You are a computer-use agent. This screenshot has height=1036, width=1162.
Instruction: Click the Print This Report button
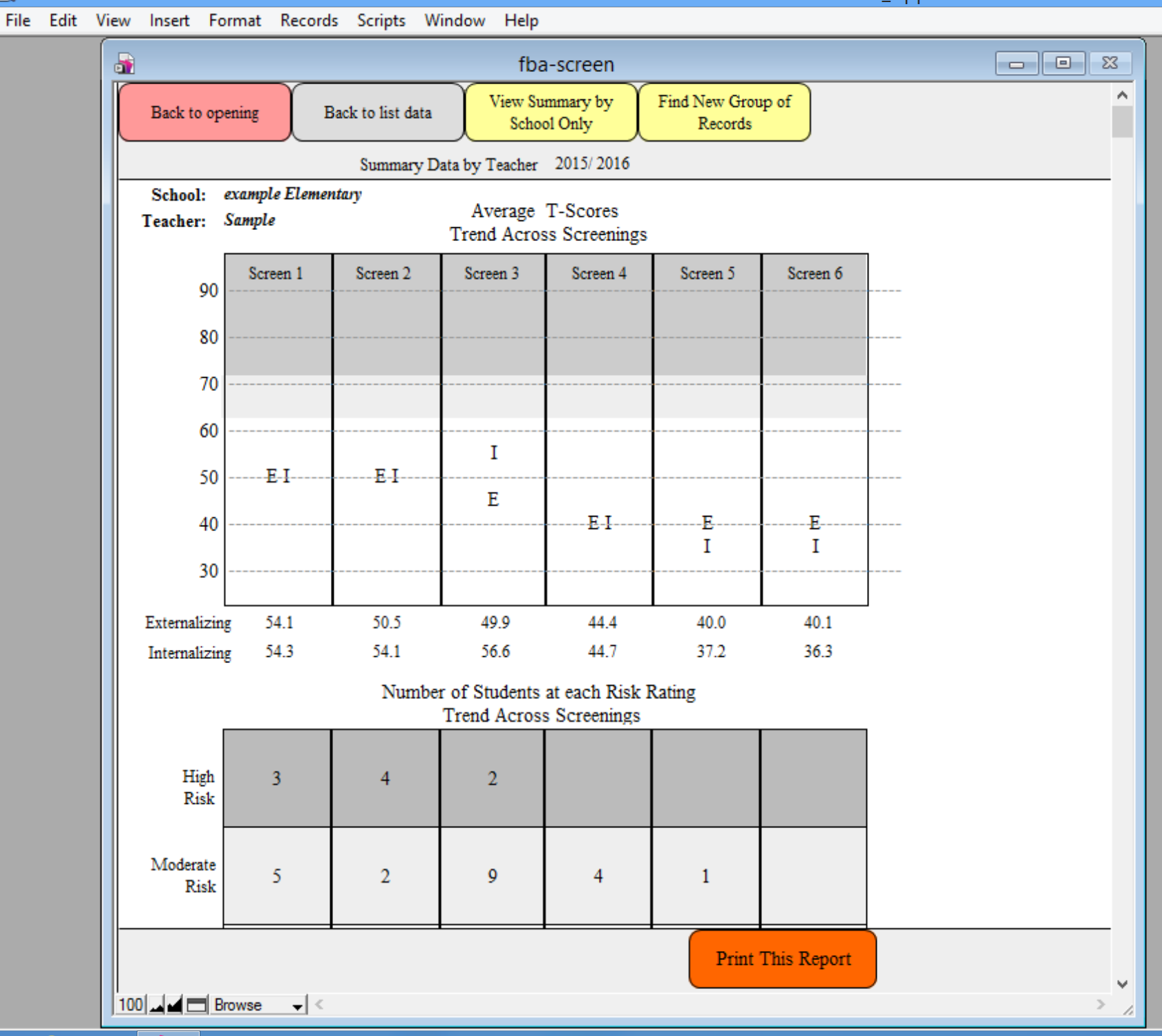(x=781, y=959)
